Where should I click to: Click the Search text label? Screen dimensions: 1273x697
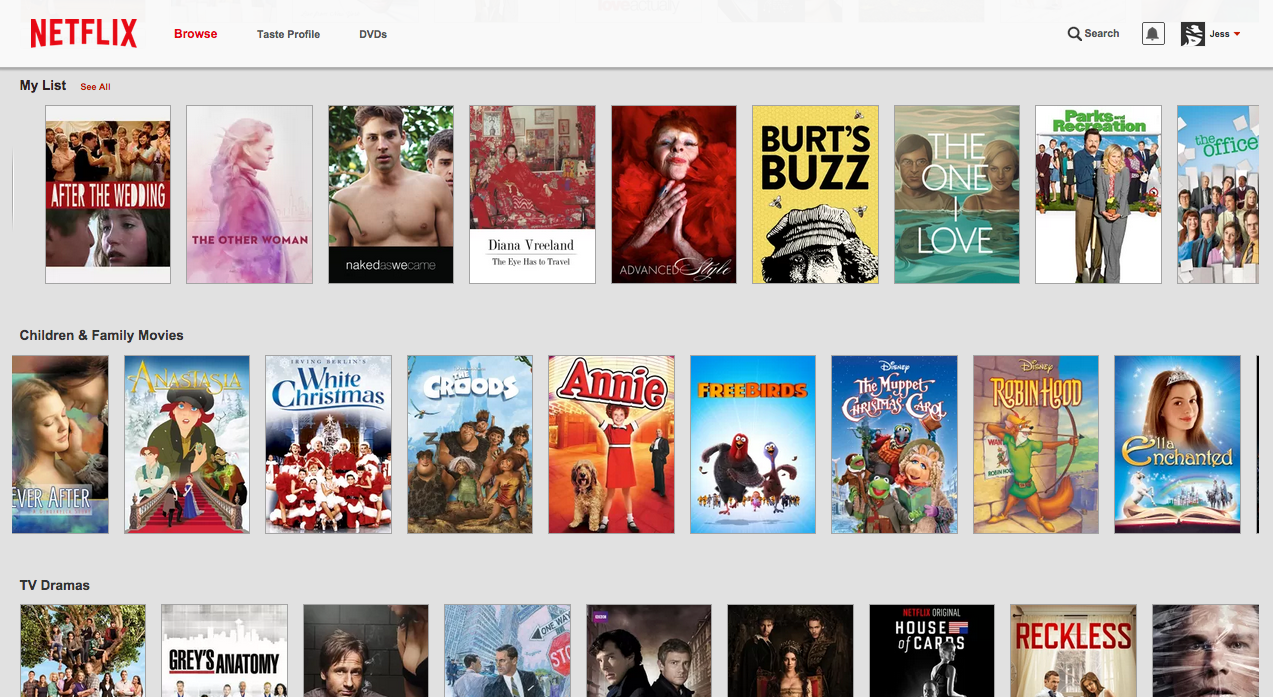click(x=1102, y=34)
